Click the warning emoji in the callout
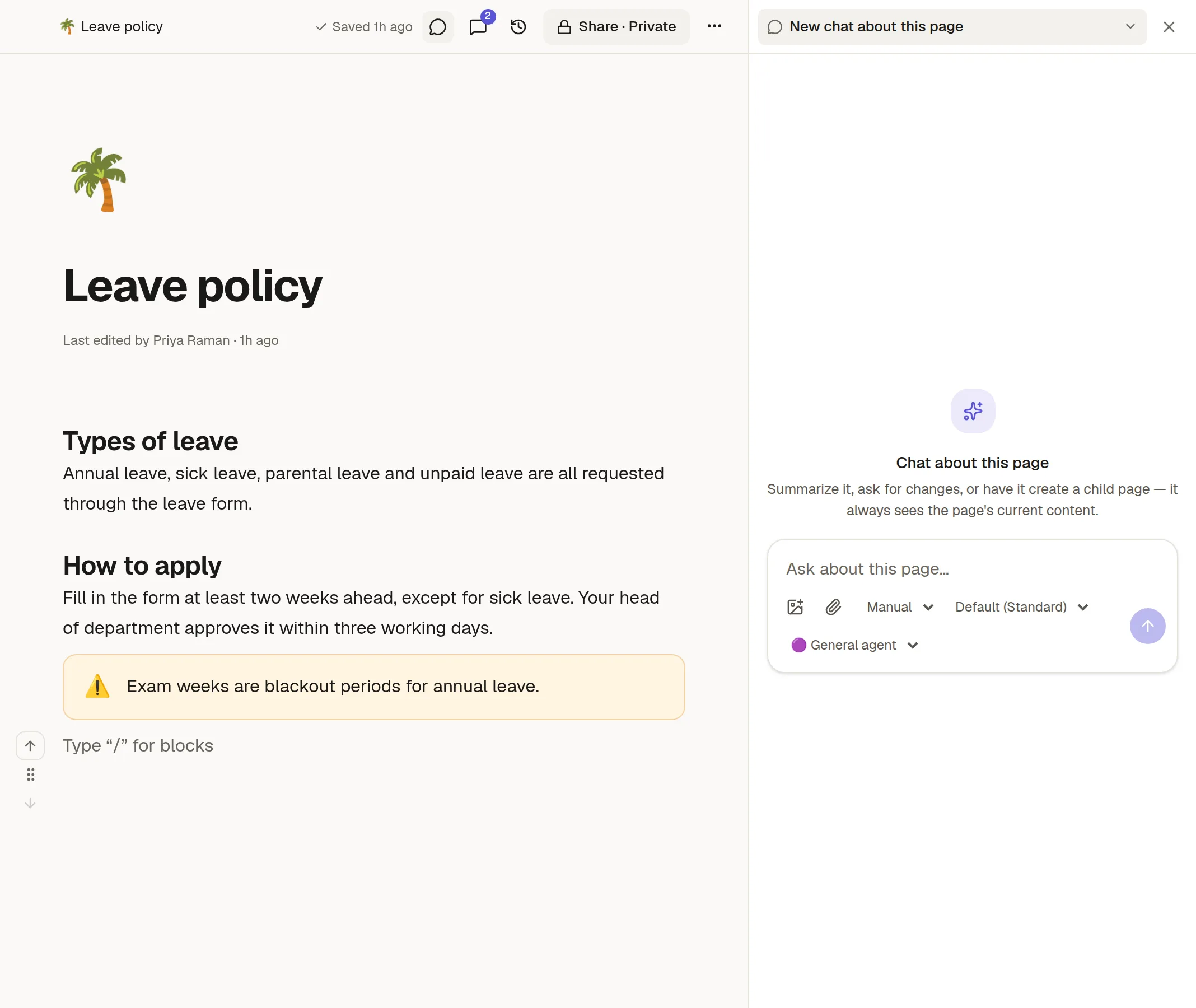 pos(97,687)
